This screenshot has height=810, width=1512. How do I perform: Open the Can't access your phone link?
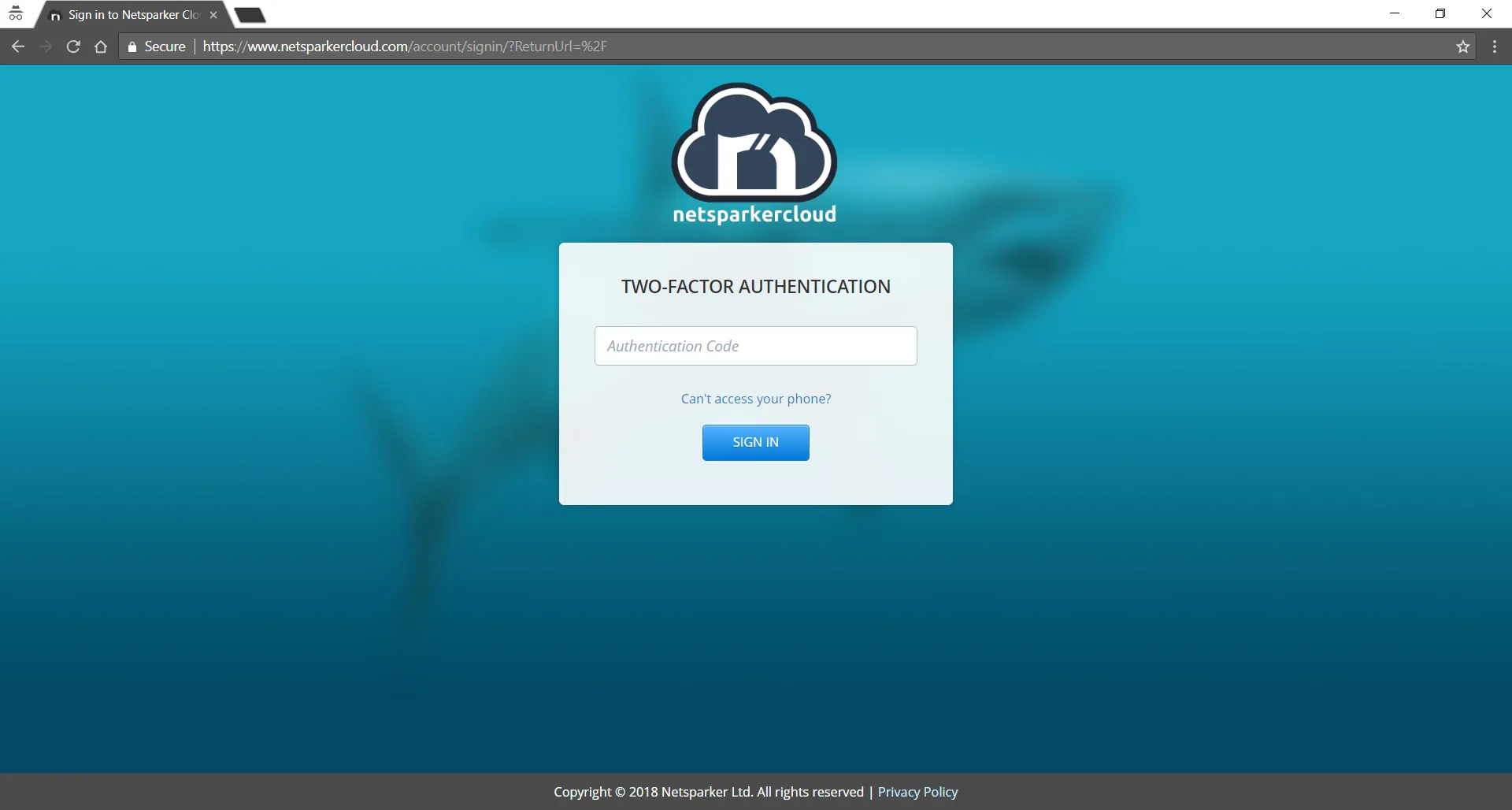coord(756,399)
